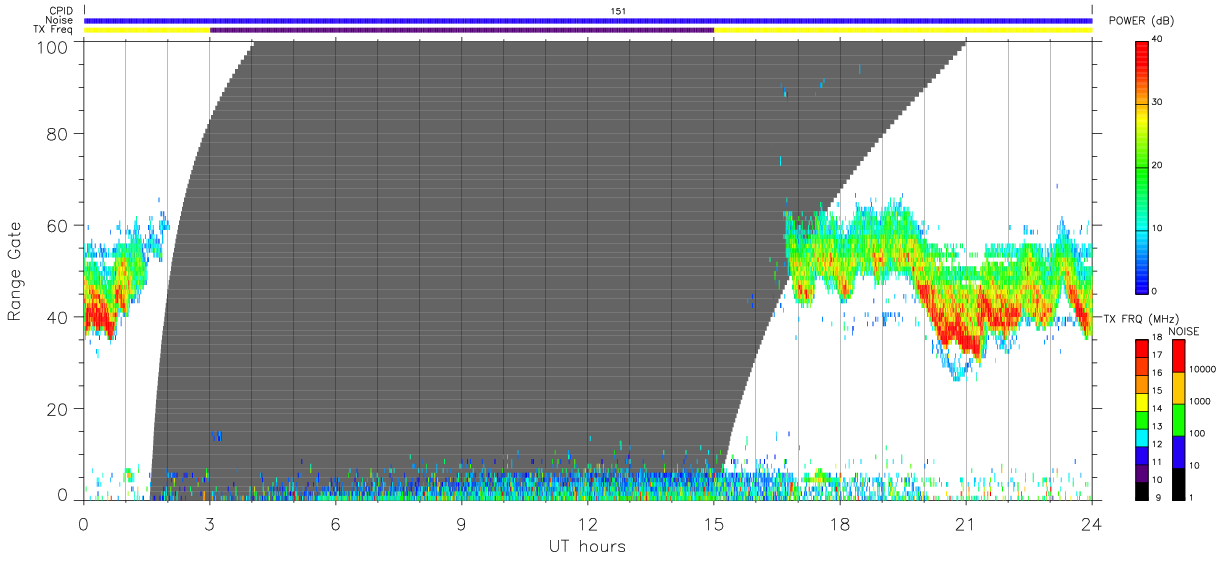Click the CPID value 151
Viewport: 1228px width, 567px height.
pyautogui.click(x=618, y=11)
